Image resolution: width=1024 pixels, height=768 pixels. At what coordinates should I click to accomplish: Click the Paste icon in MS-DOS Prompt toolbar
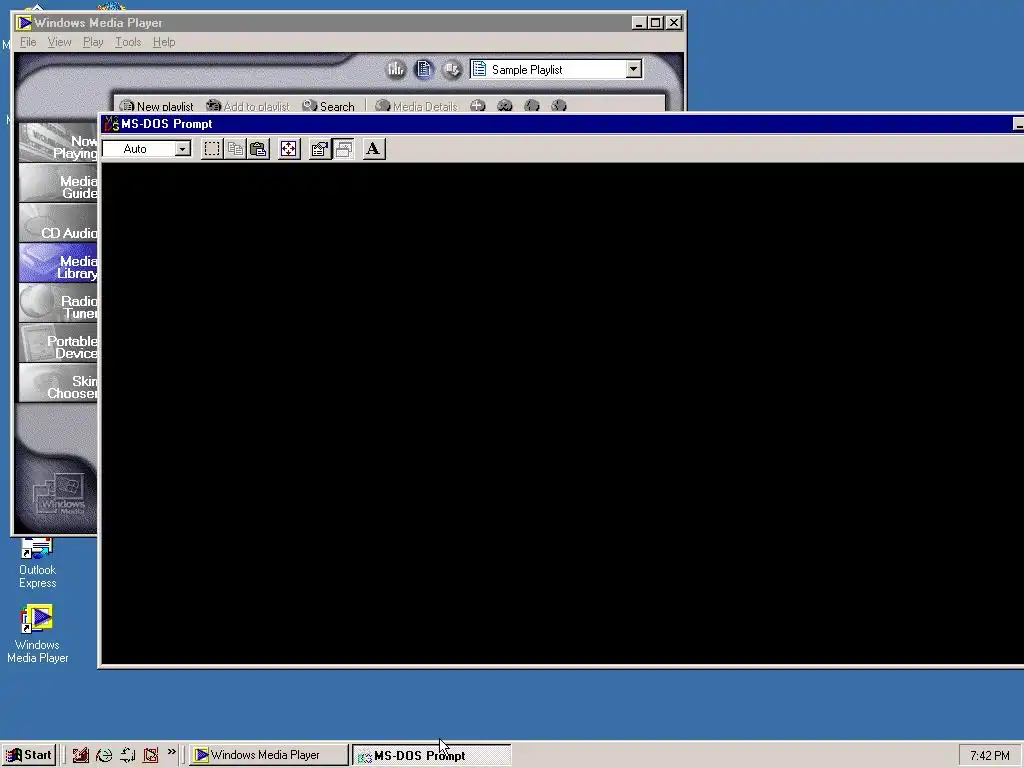(259, 149)
